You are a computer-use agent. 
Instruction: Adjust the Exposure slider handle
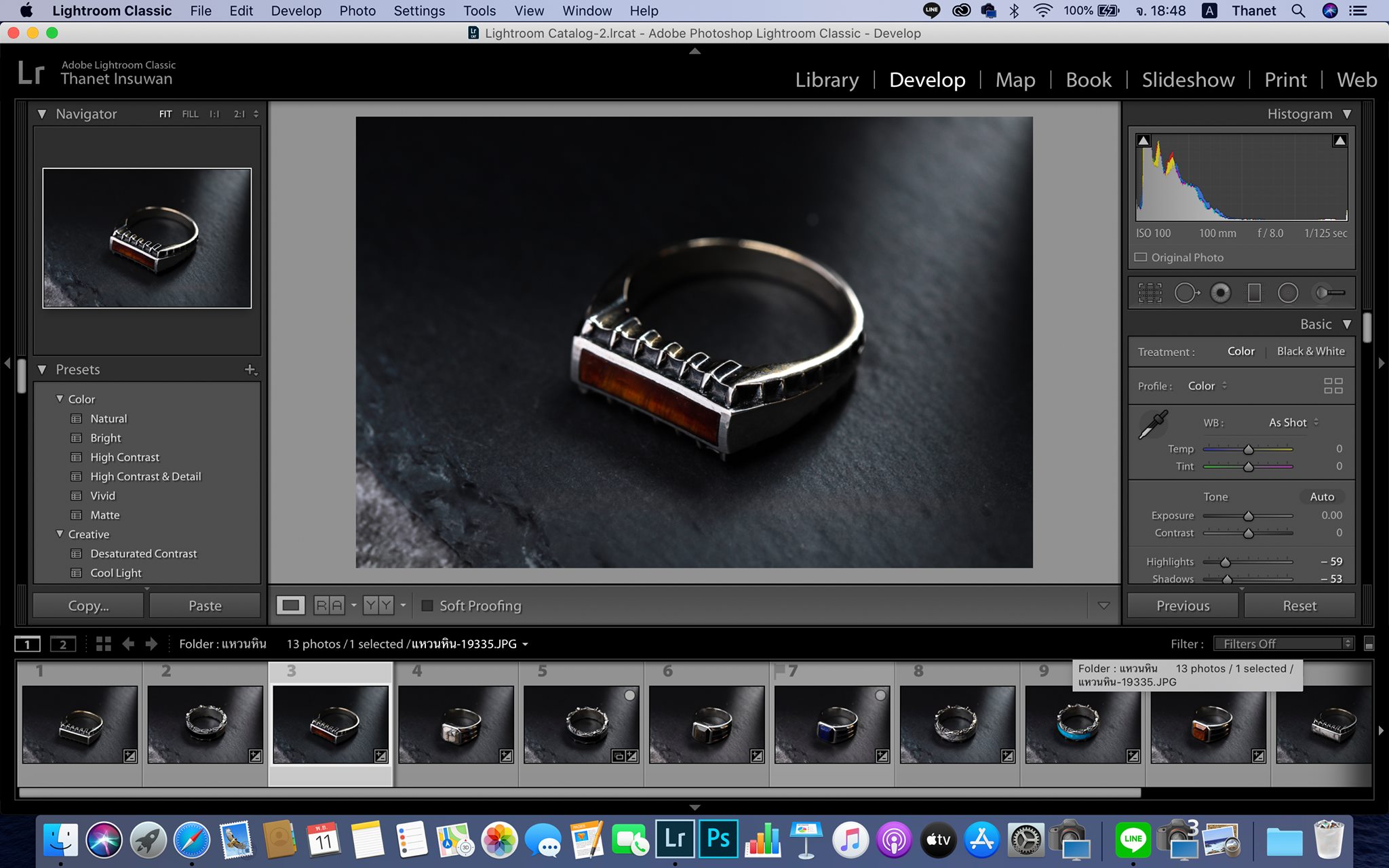(1248, 516)
